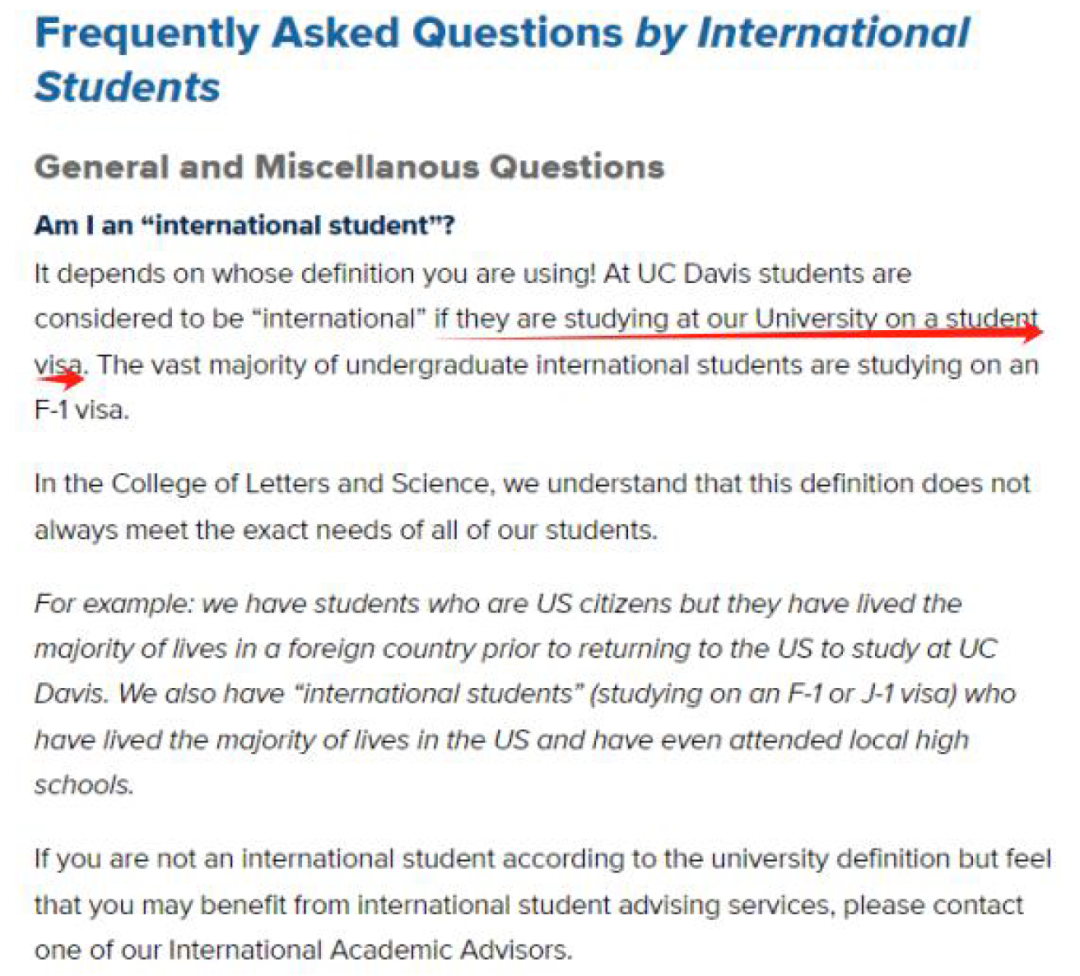1080x976 pixels.
Task: Click the 'General and Miscellanous Questions' heading
Action: point(350,167)
